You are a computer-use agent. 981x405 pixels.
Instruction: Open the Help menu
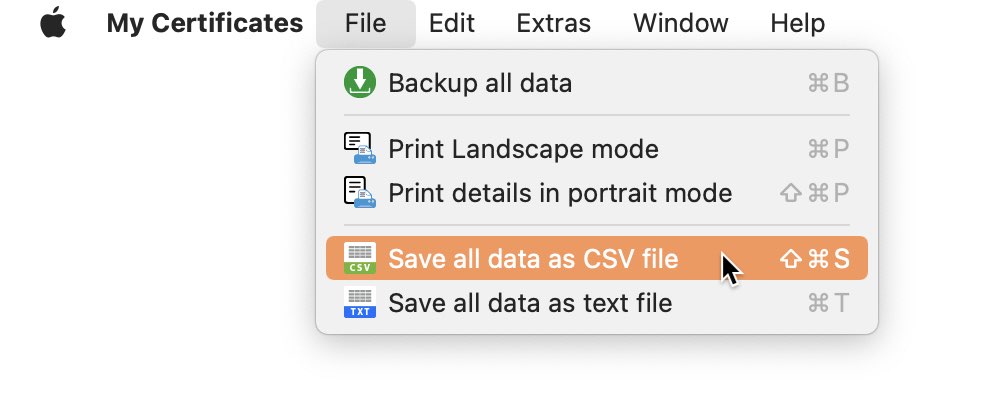798,23
